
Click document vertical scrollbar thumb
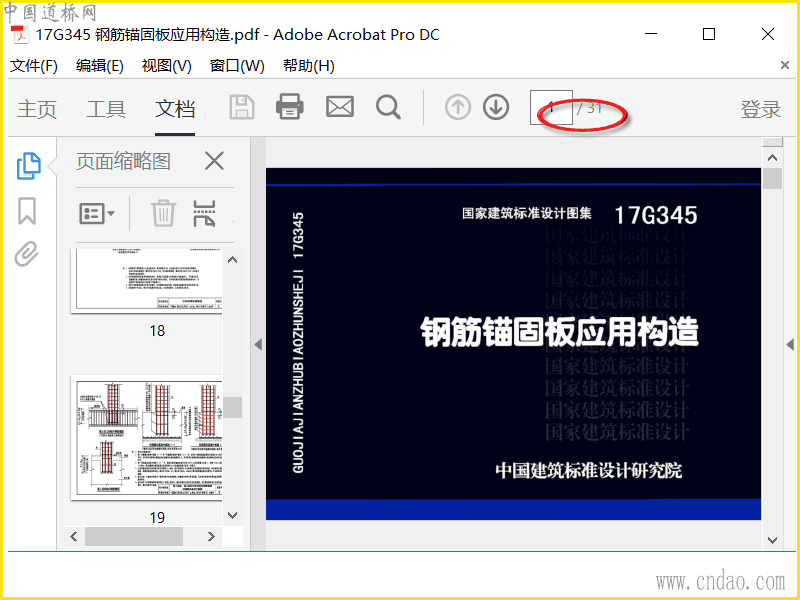point(772,179)
